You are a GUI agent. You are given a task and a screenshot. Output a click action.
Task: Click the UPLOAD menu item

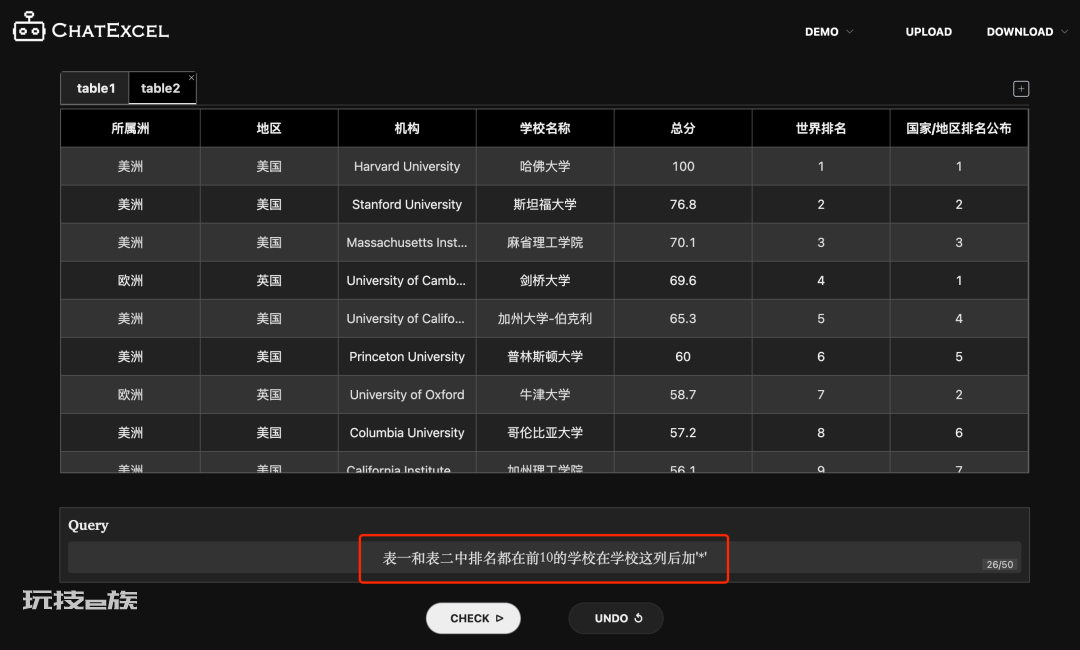coord(928,32)
